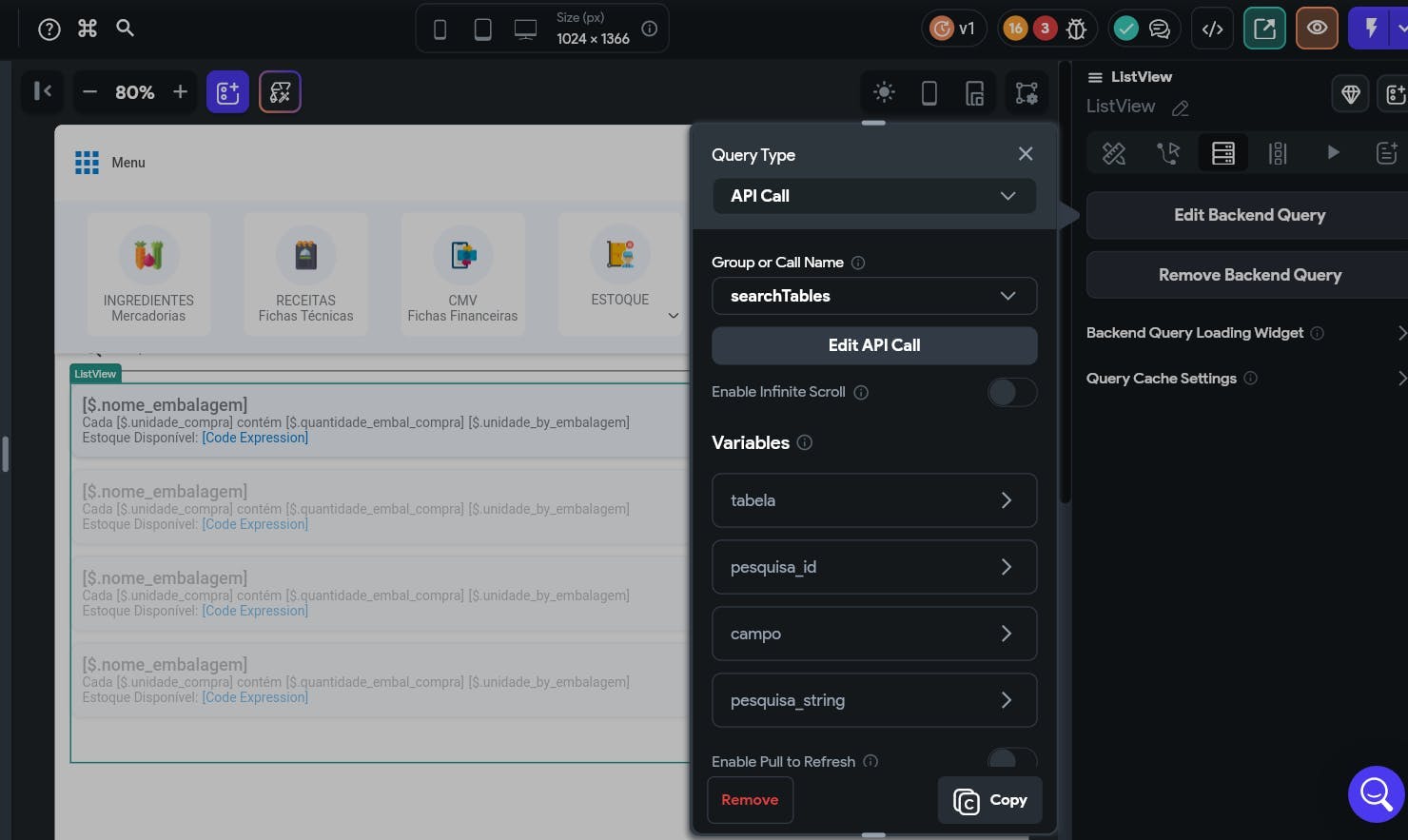The width and height of the screenshot is (1408, 840).
Task: Click the widget tree outline icon
Action: pyautogui.click(x=1027, y=92)
